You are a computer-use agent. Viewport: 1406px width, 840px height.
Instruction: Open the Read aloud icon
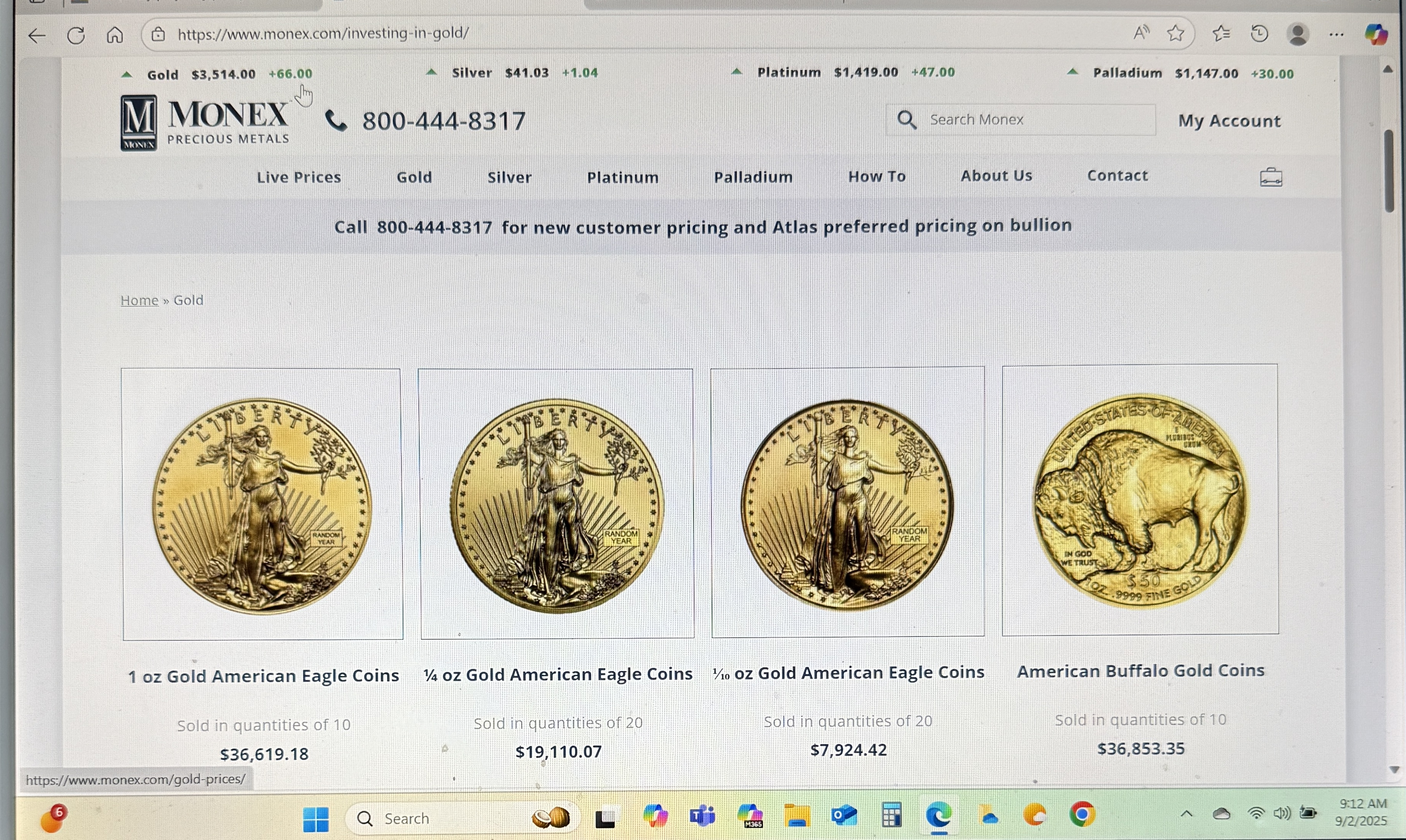(1141, 33)
